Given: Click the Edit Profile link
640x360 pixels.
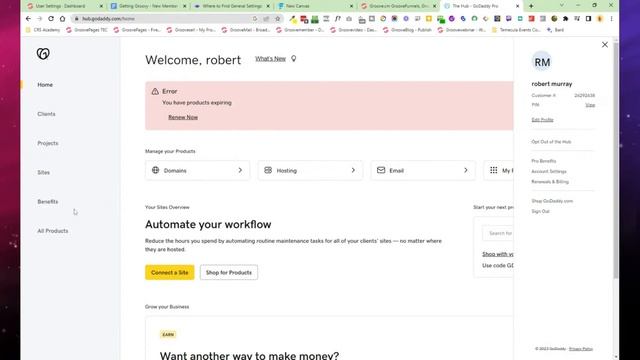Looking at the screenshot, I should click(x=542, y=120).
